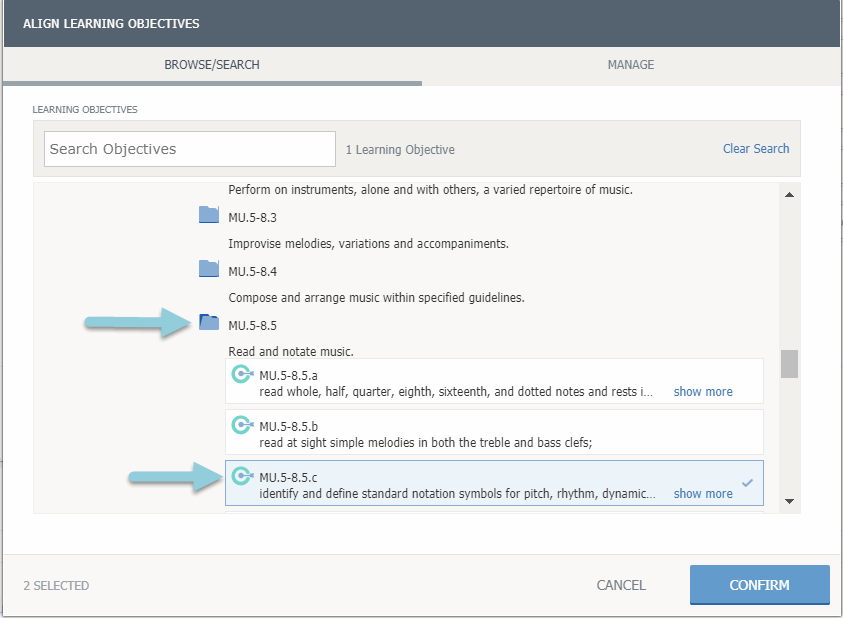Switch to the Manage tab

click(630, 65)
